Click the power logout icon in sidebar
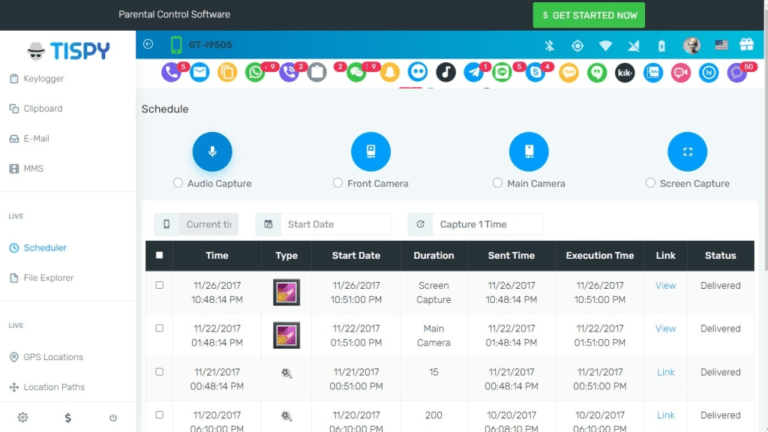 [x=113, y=417]
